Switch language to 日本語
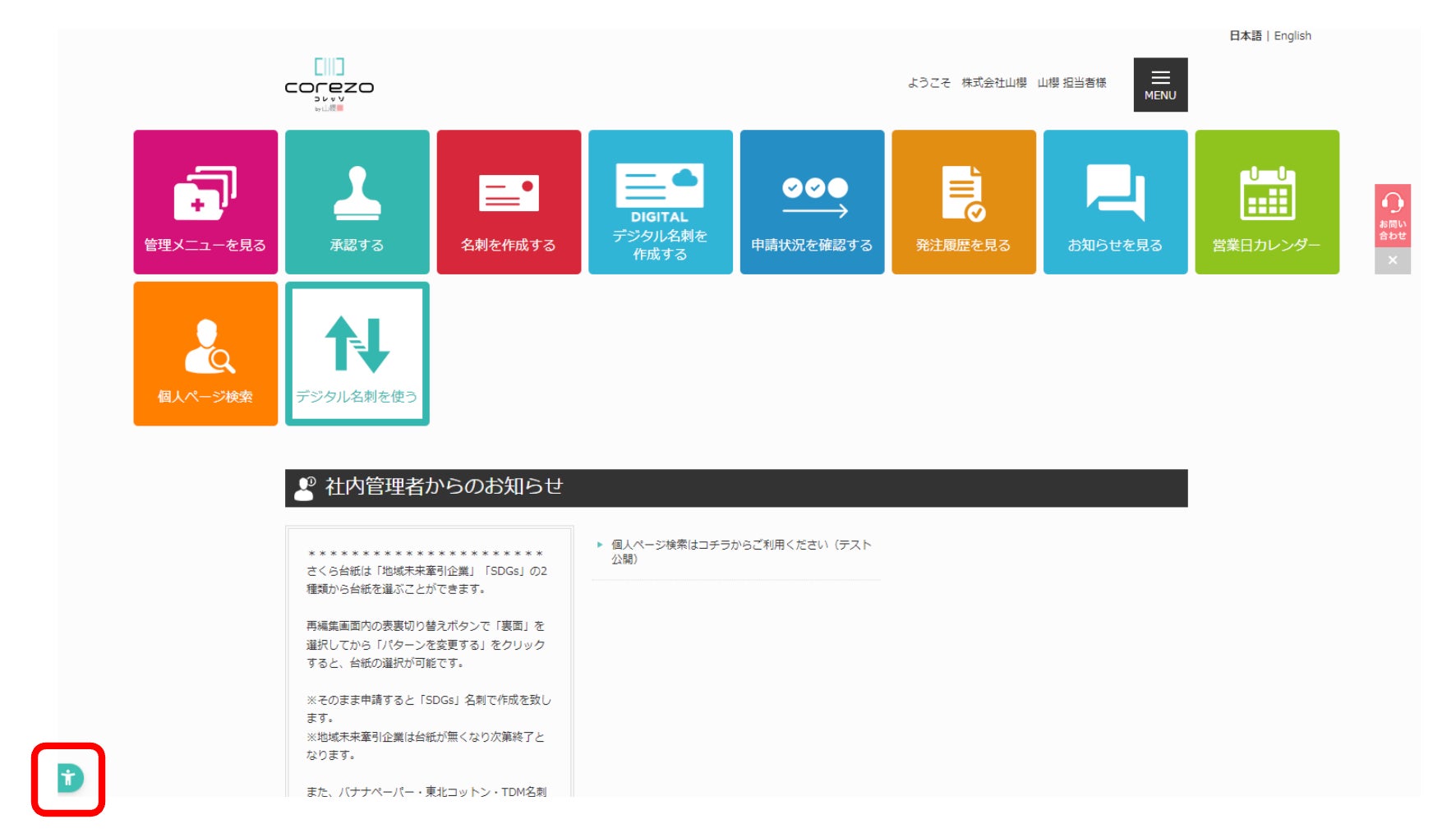 pos(1245,36)
